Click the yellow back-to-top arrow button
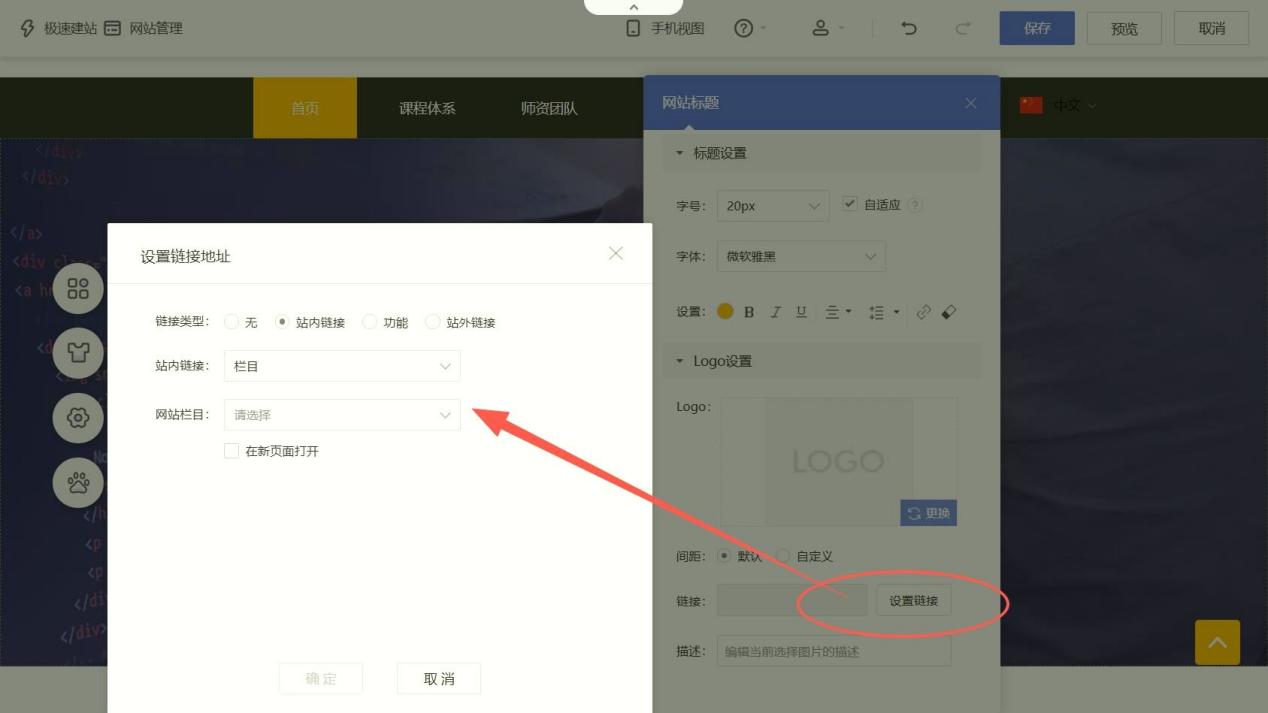This screenshot has width=1268, height=713. point(1217,643)
